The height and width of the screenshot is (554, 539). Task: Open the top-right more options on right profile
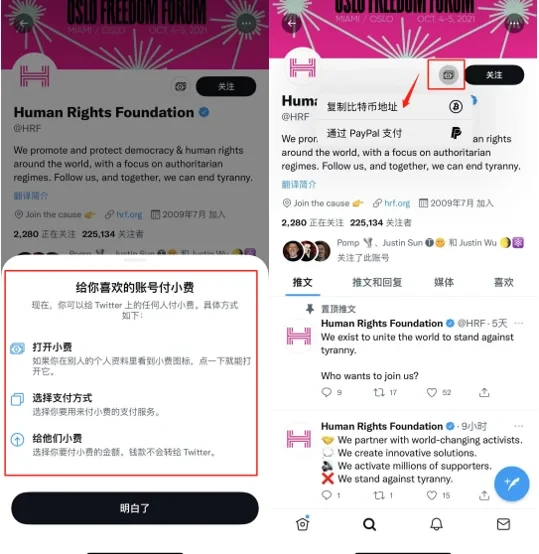click(514, 24)
